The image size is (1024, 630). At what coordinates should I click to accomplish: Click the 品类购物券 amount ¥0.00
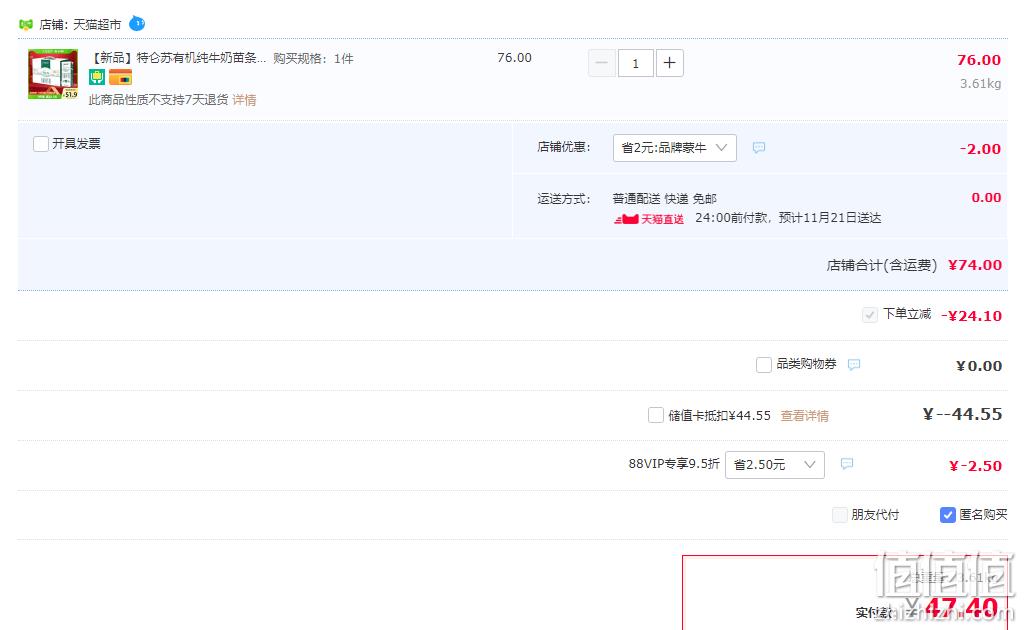979,366
